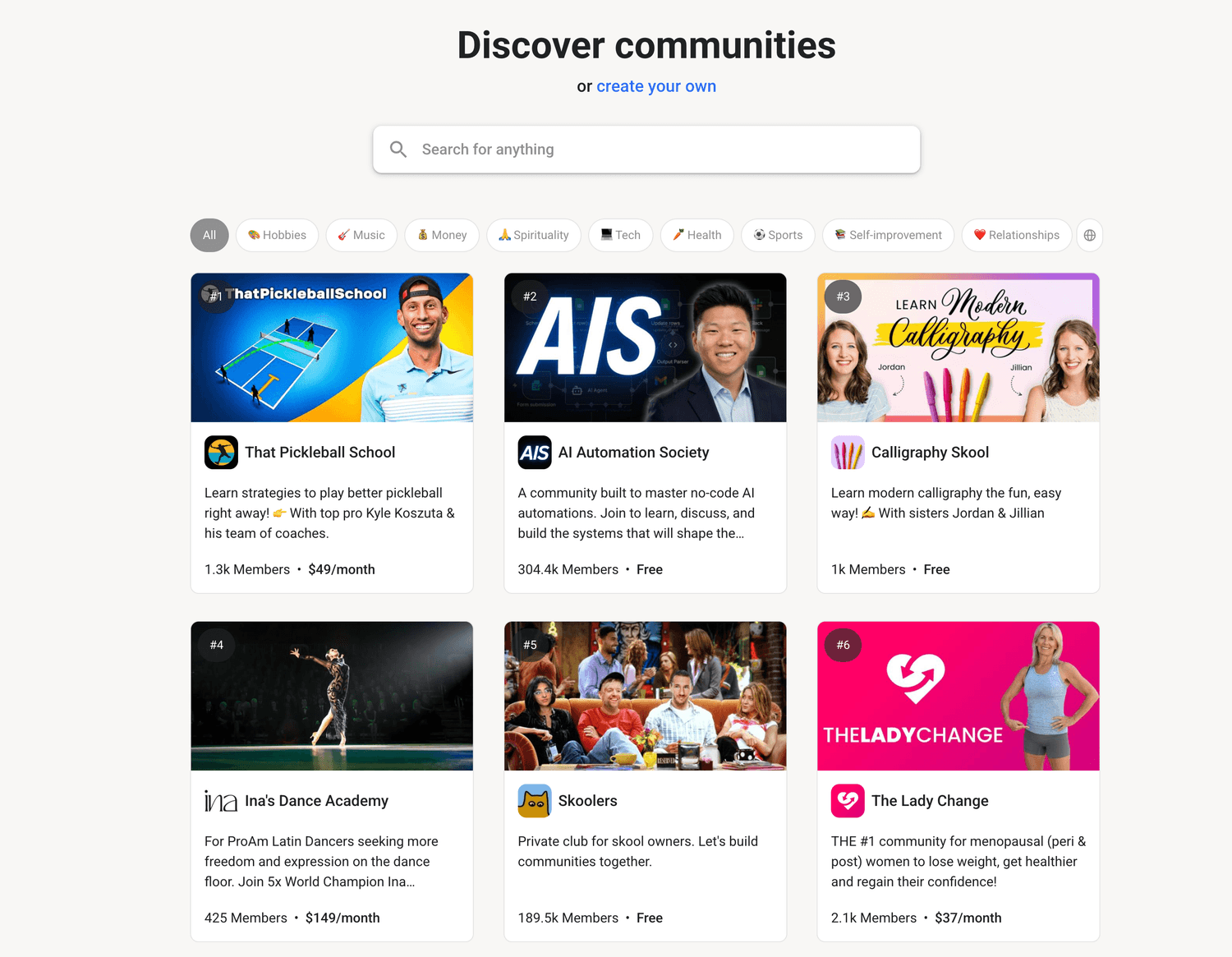Select the All category filter
The width and height of the screenshot is (1232, 957).
[209, 235]
